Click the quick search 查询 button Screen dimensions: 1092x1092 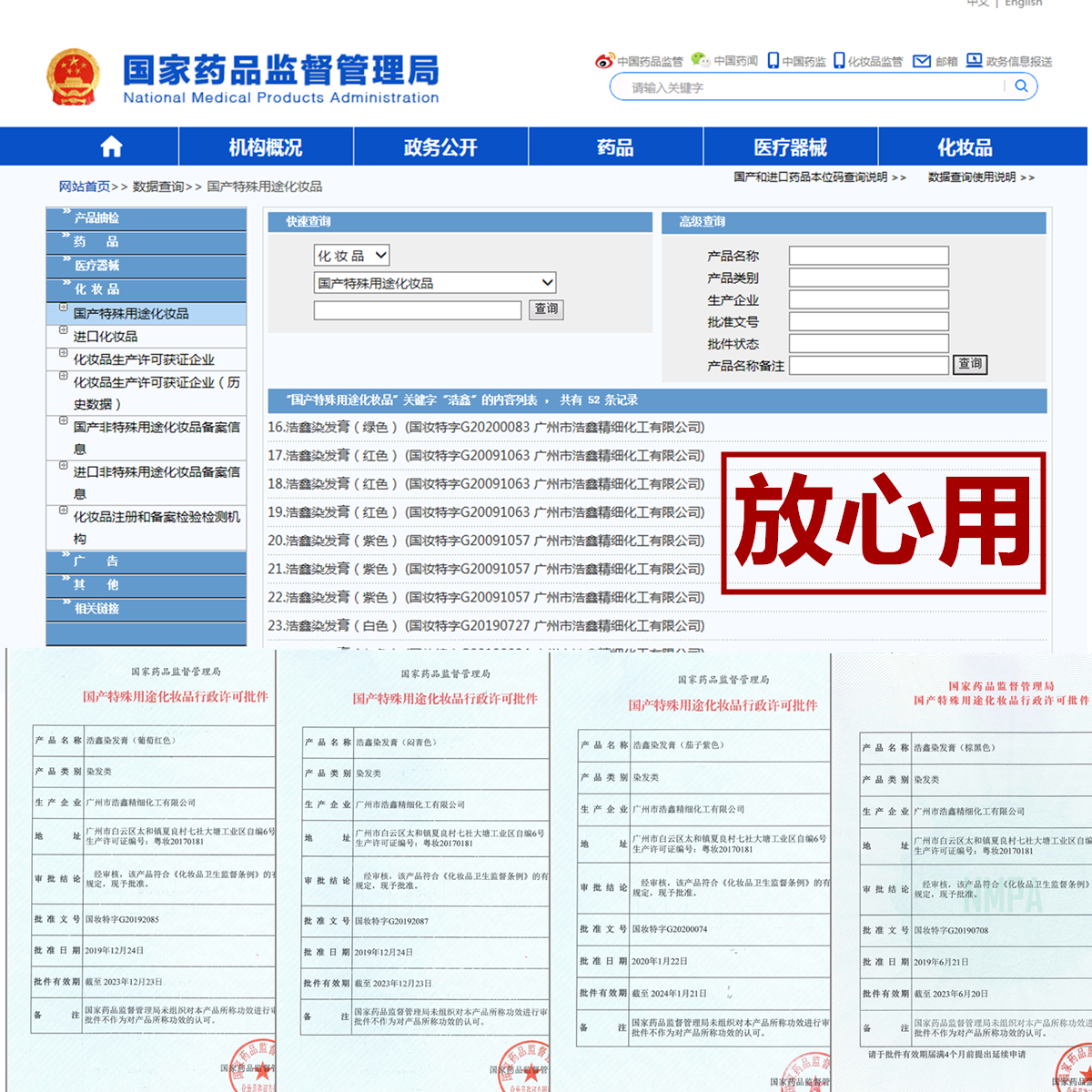click(546, 309)
